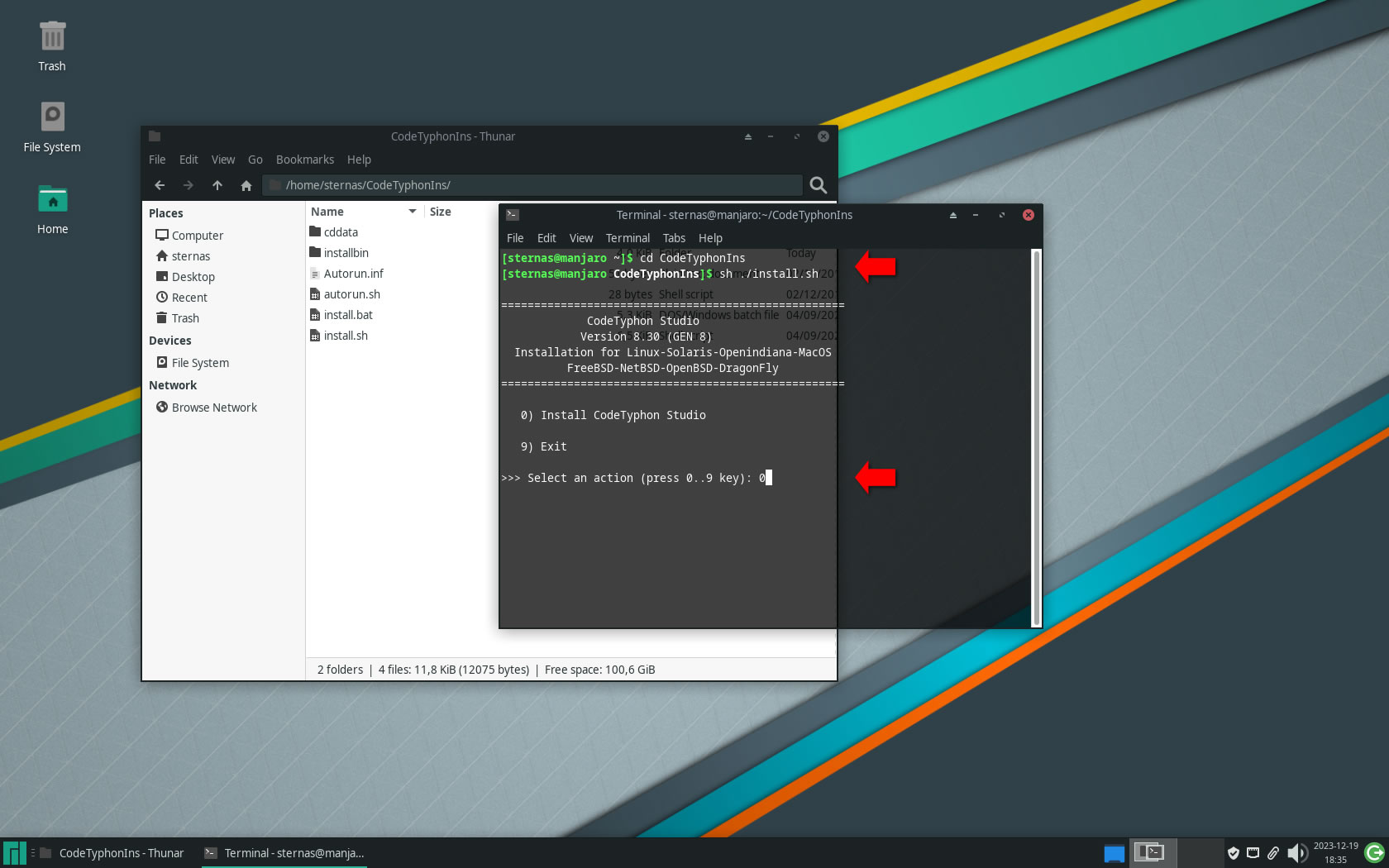This screenshot has height=868, width=1389.
Task: Select sternas home in Places sidebar
Action: click(x=183, y=256)
